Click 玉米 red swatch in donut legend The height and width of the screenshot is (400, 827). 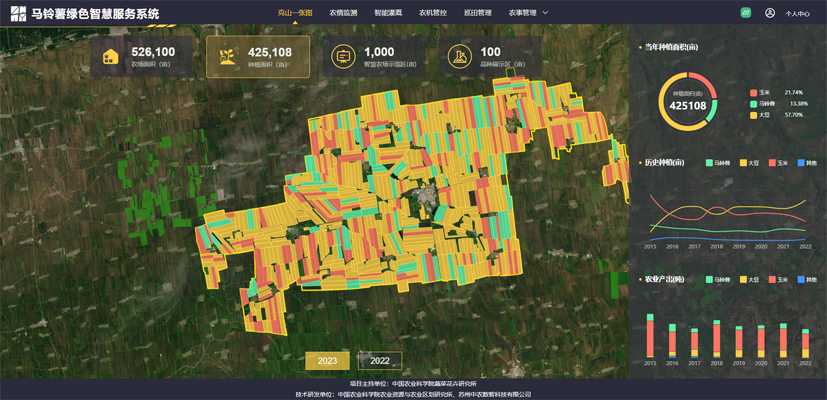(754, 92)
